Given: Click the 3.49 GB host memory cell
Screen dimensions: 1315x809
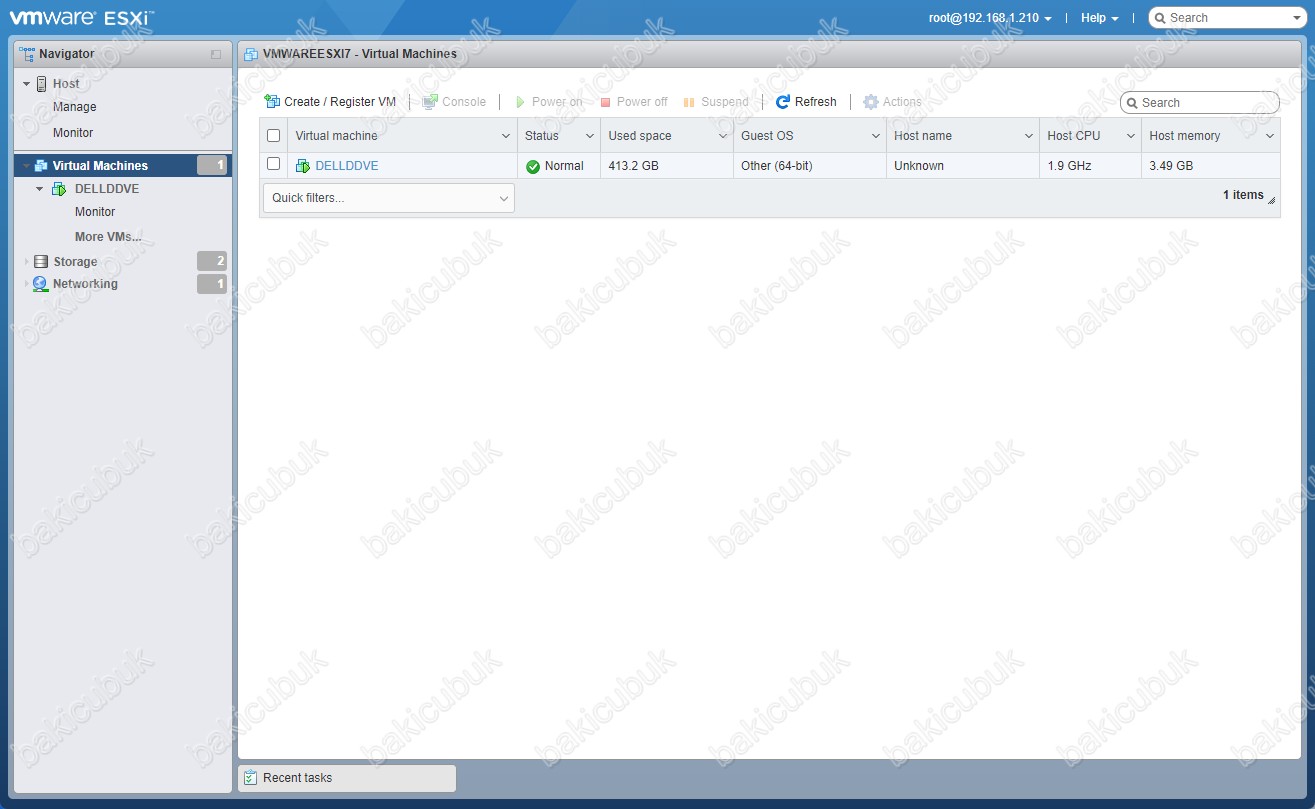Looking at the screenshot, I should click(x=1211, y=166).
